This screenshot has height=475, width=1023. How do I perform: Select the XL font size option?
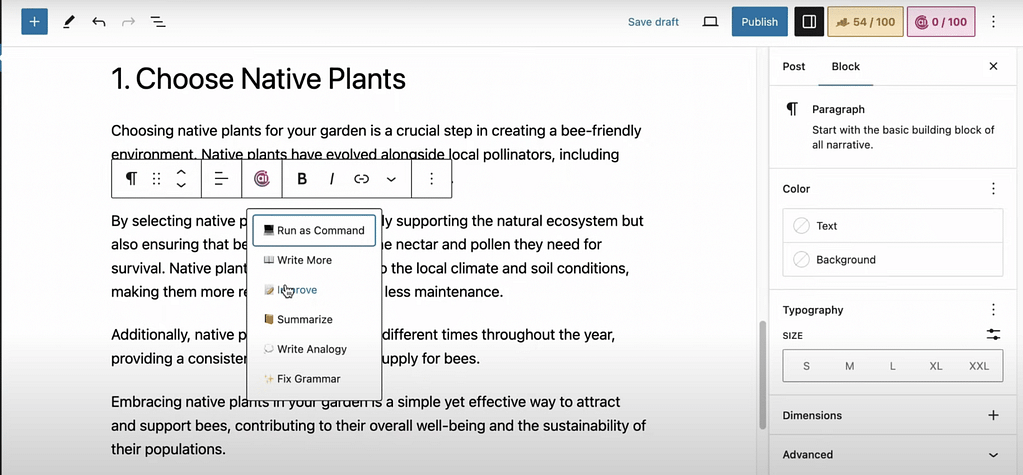[935, 366]
